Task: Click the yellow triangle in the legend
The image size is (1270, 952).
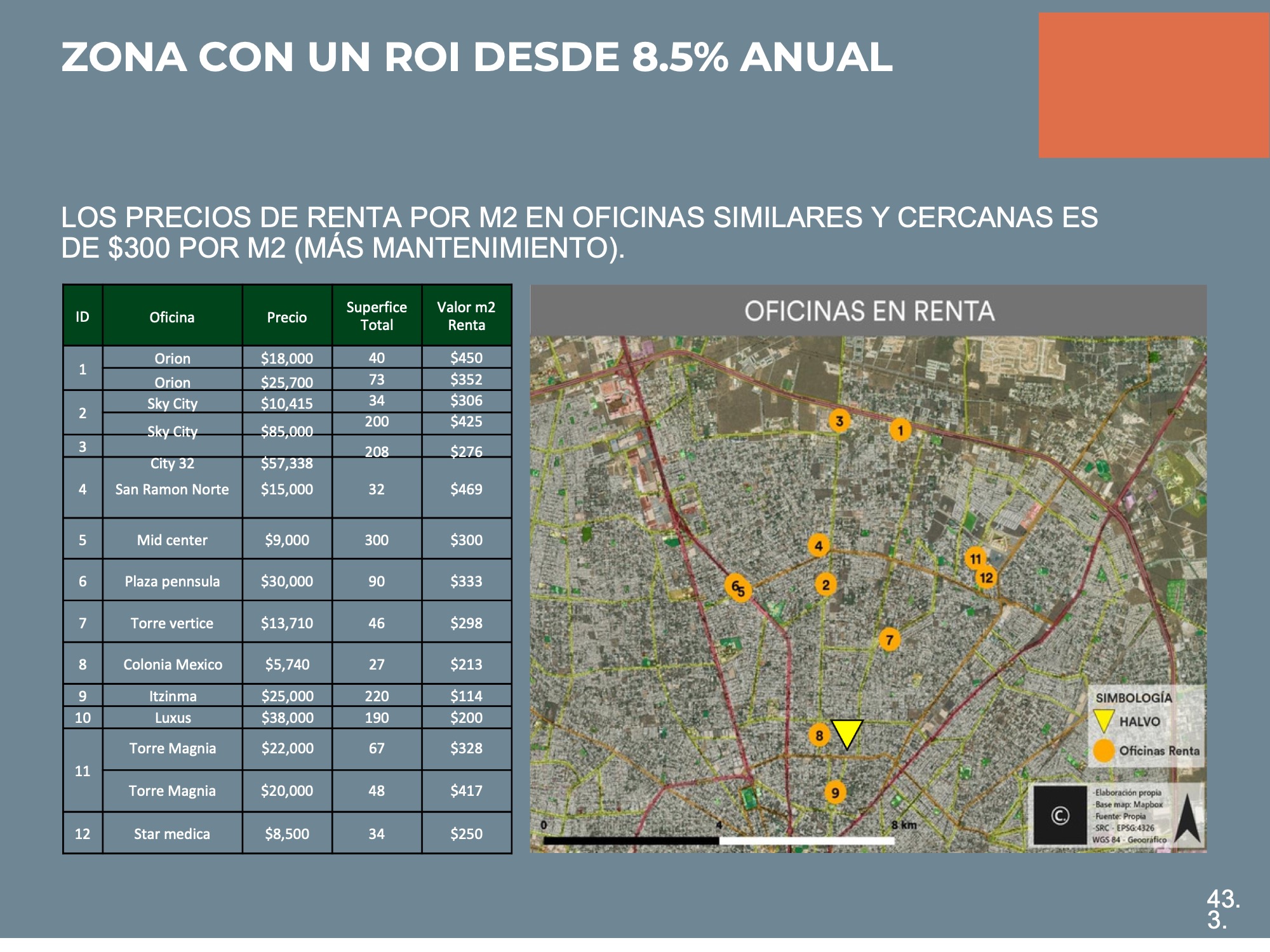Action: [x=1104, y=721]
